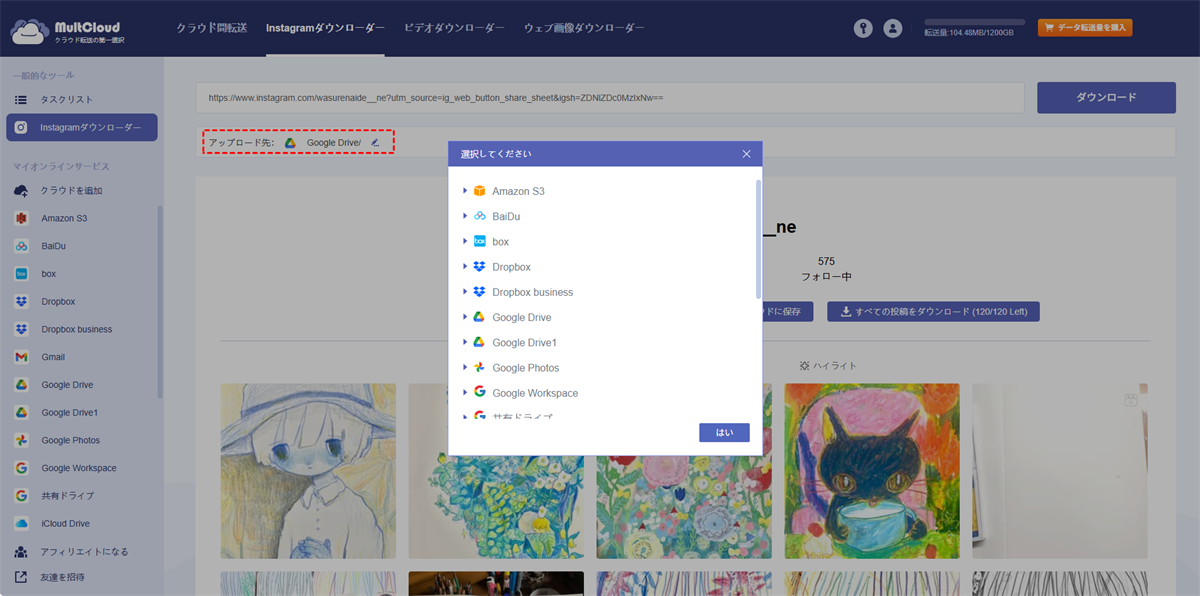
Task: Click Google Photos icon in dialog
Action: (479, 368)
